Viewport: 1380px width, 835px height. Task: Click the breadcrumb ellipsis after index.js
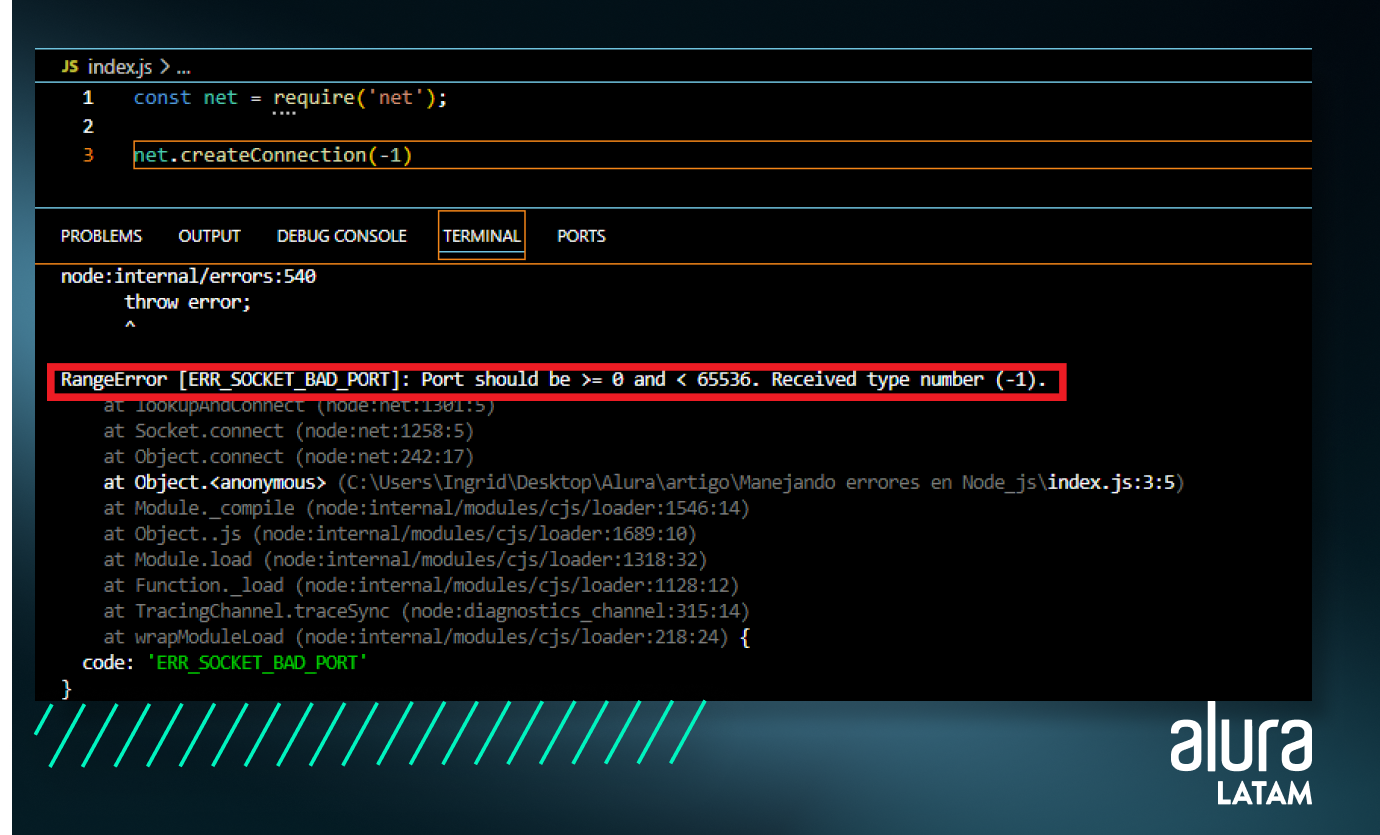coord(182,68)
